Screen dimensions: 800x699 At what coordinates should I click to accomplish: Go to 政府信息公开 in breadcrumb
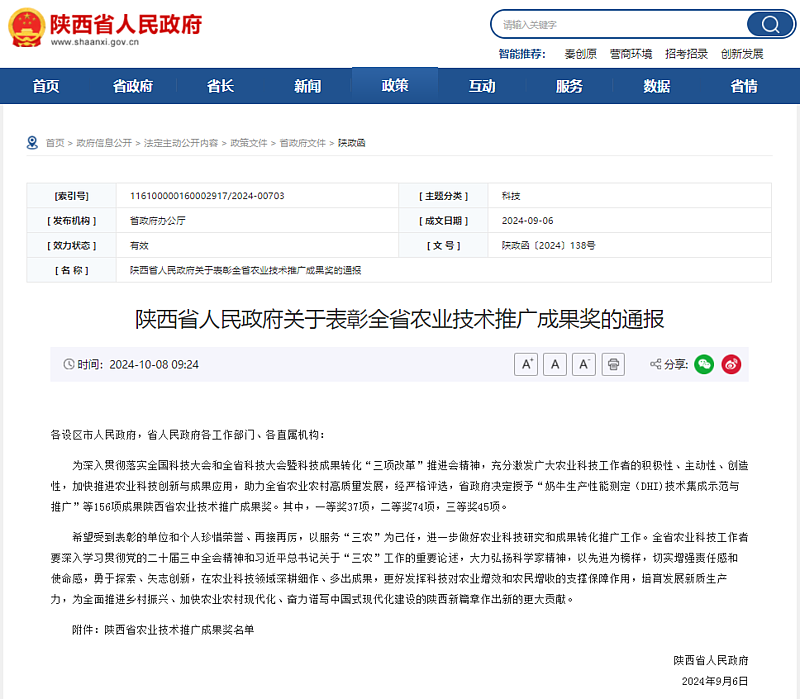point(104,143)
